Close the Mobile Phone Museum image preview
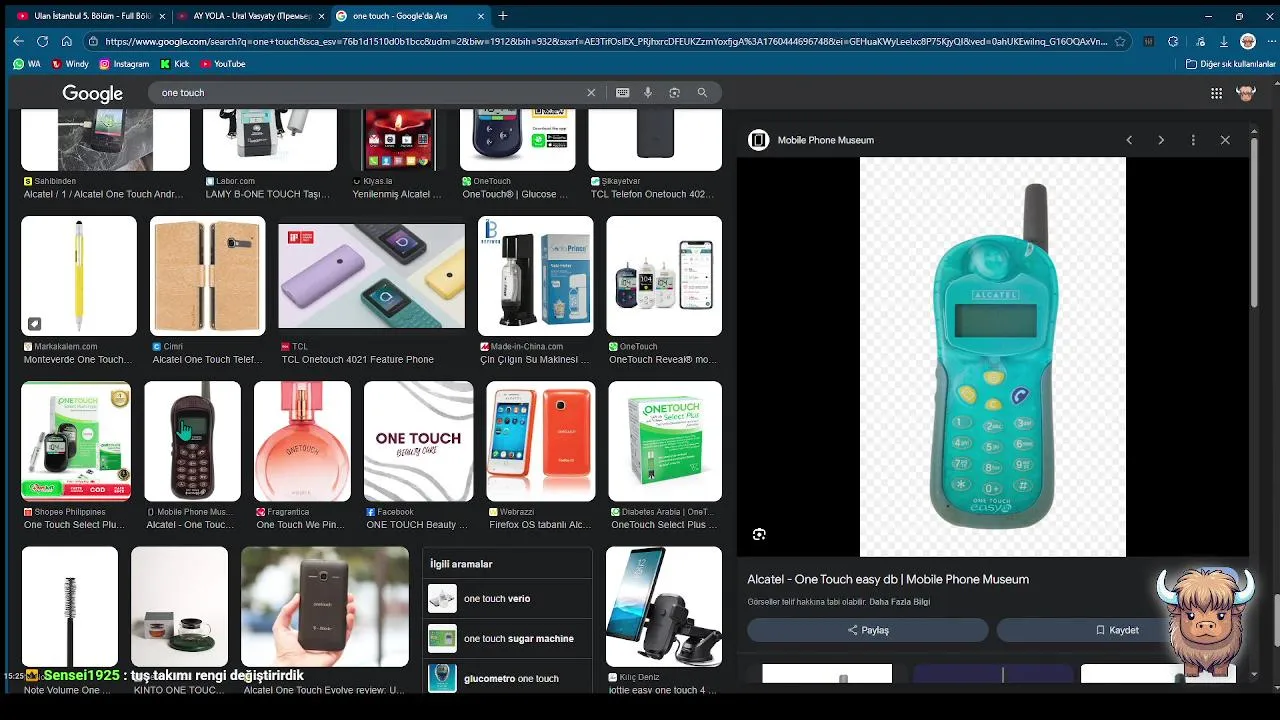This screenshot has width=1280, height=720. coord(1225,140)
